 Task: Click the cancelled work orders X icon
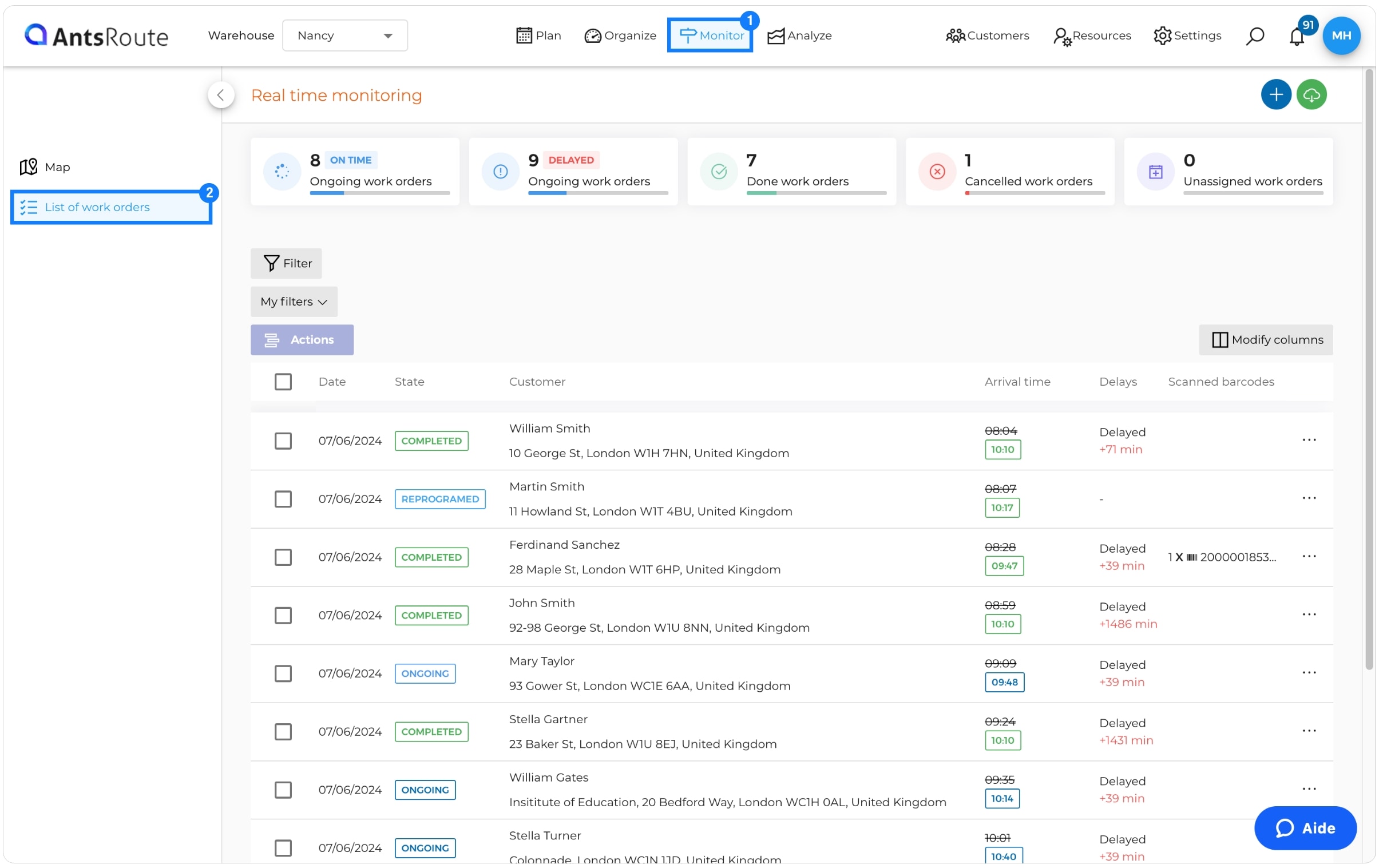(x=937, y=171)
